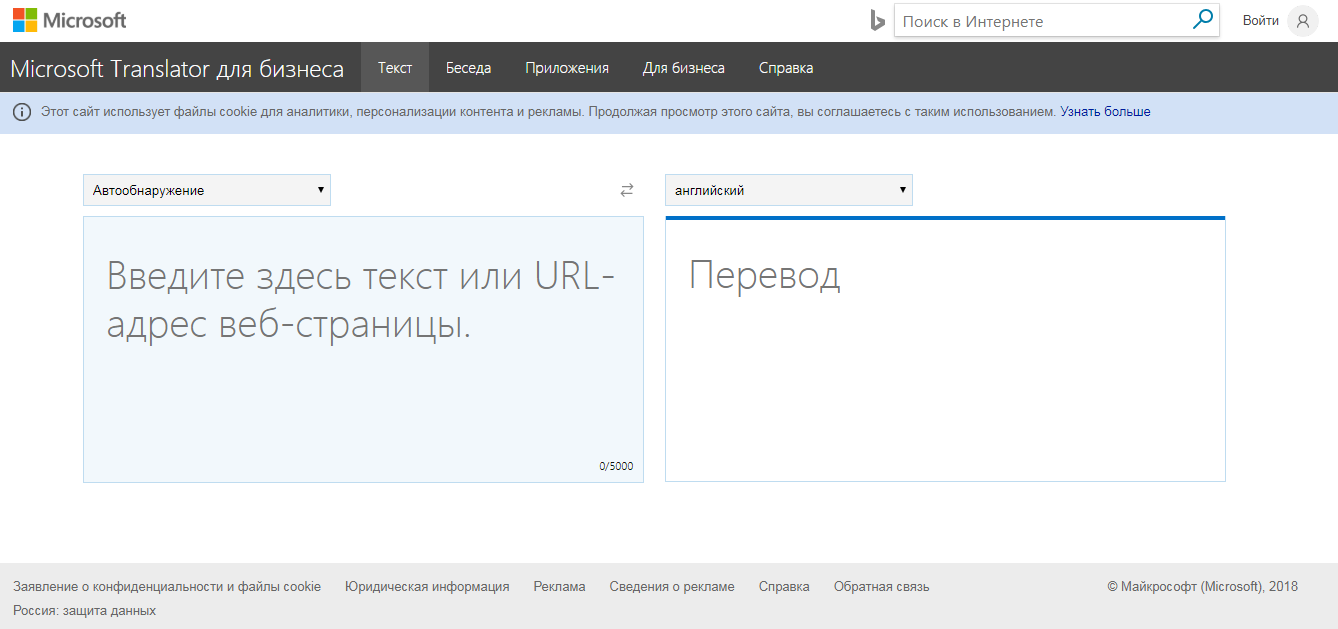Click the info icon in the cookie banner
The width and height of the screenshot is (1338, 629).
click(21, 111)
